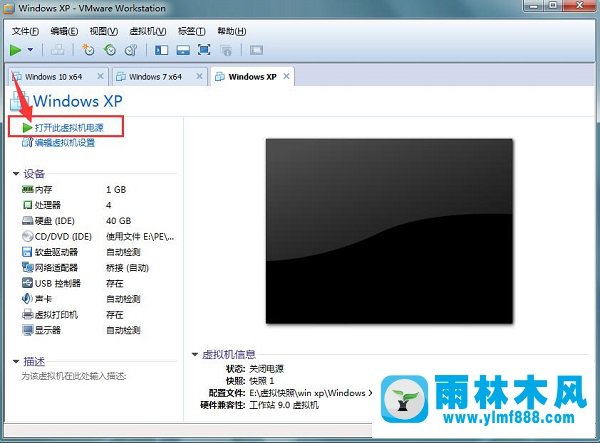Click the 40 GB hard disk value
The image size is (600, 443).
119,221
